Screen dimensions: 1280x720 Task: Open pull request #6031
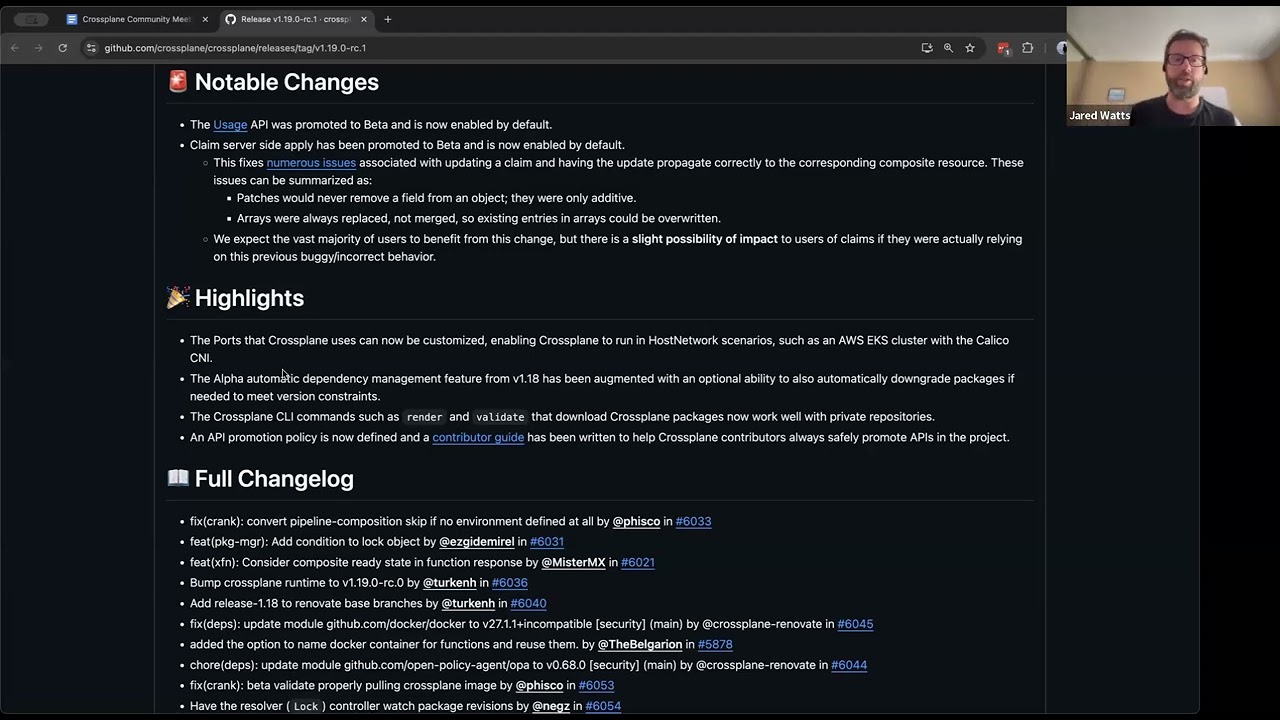tap(547, 542)
